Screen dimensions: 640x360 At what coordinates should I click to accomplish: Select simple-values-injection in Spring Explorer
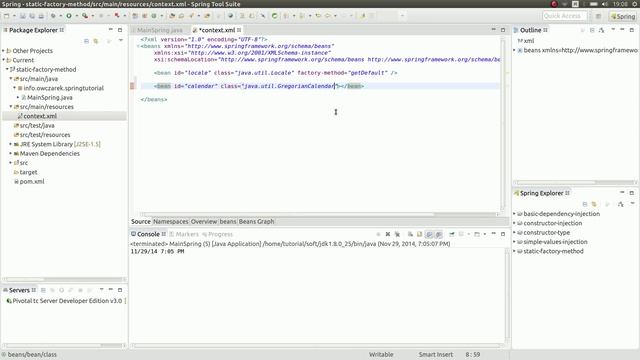[x=555, y=242]
